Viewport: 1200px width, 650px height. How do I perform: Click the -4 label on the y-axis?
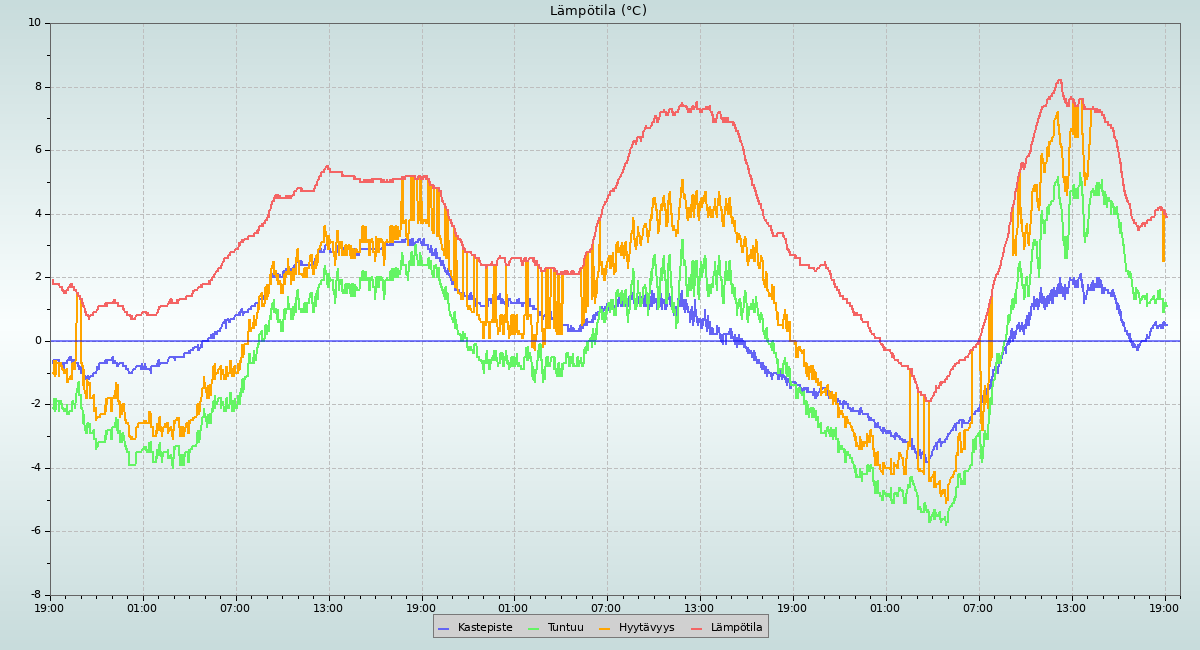35,468
